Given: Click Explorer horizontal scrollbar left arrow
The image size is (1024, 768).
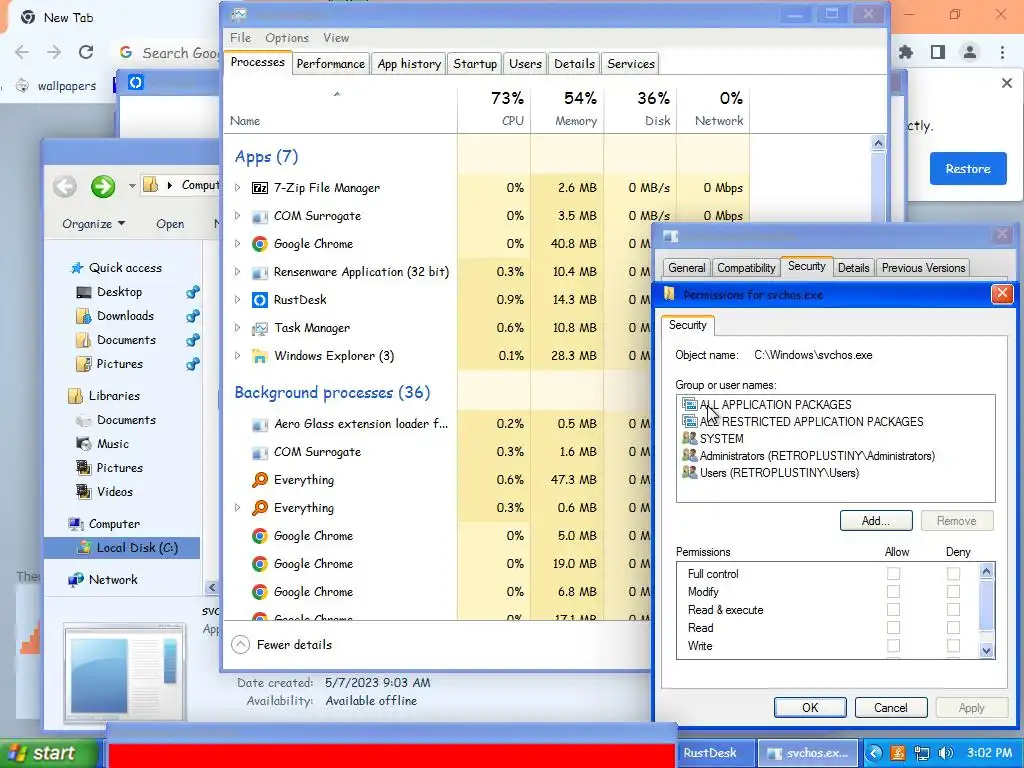Looking at the screenshot, I should [212, 588].
